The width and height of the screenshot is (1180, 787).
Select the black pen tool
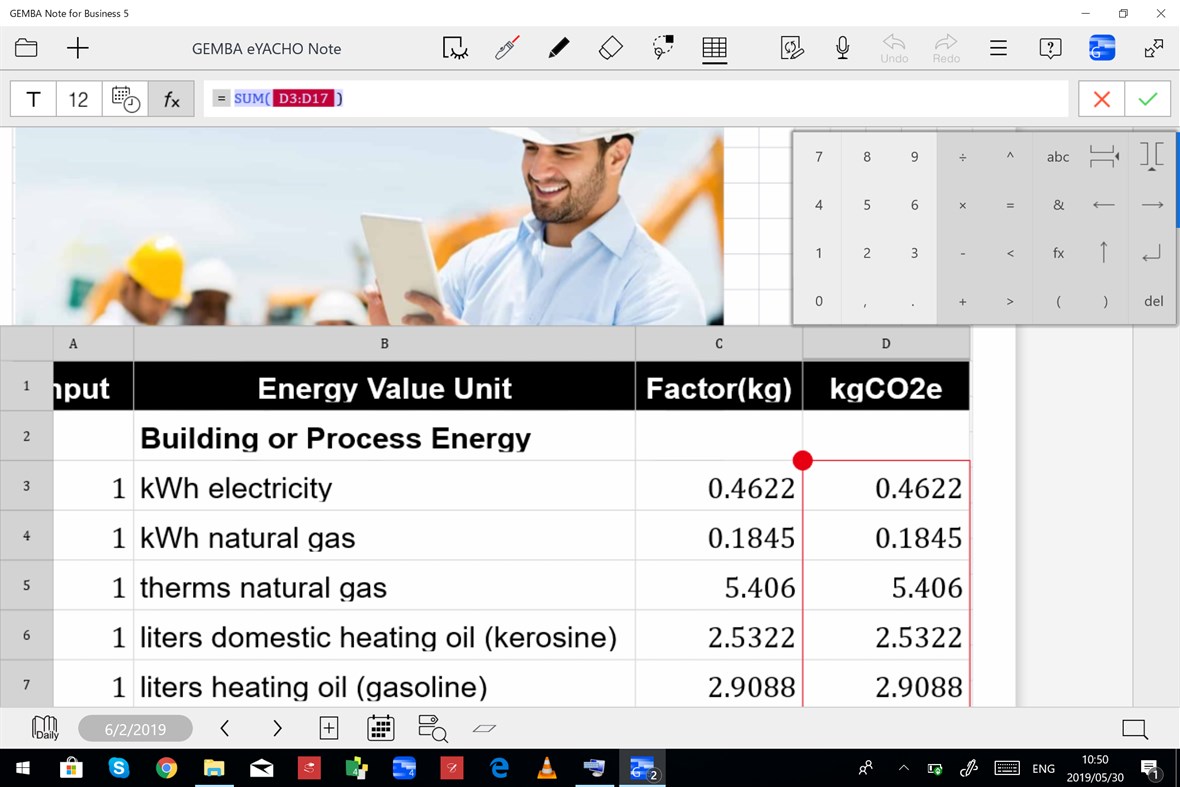(x=558, y=48)
